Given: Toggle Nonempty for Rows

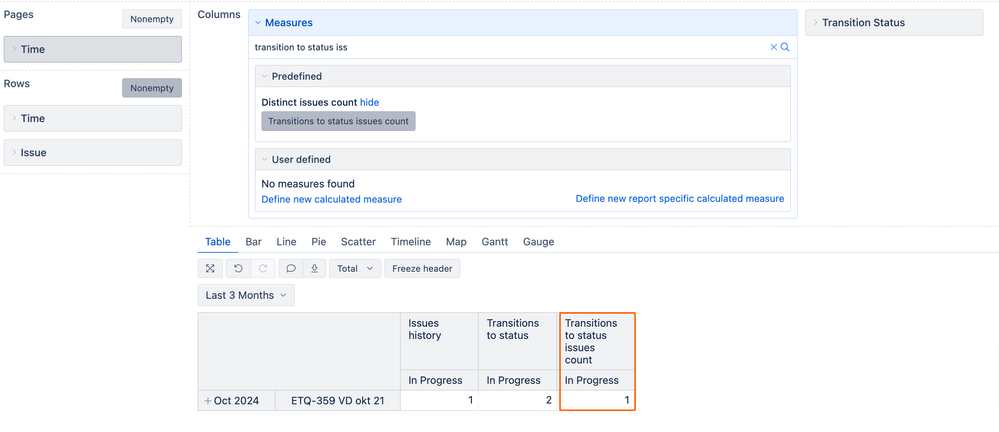Looking at the screenshot, I should tap(152, 88).
